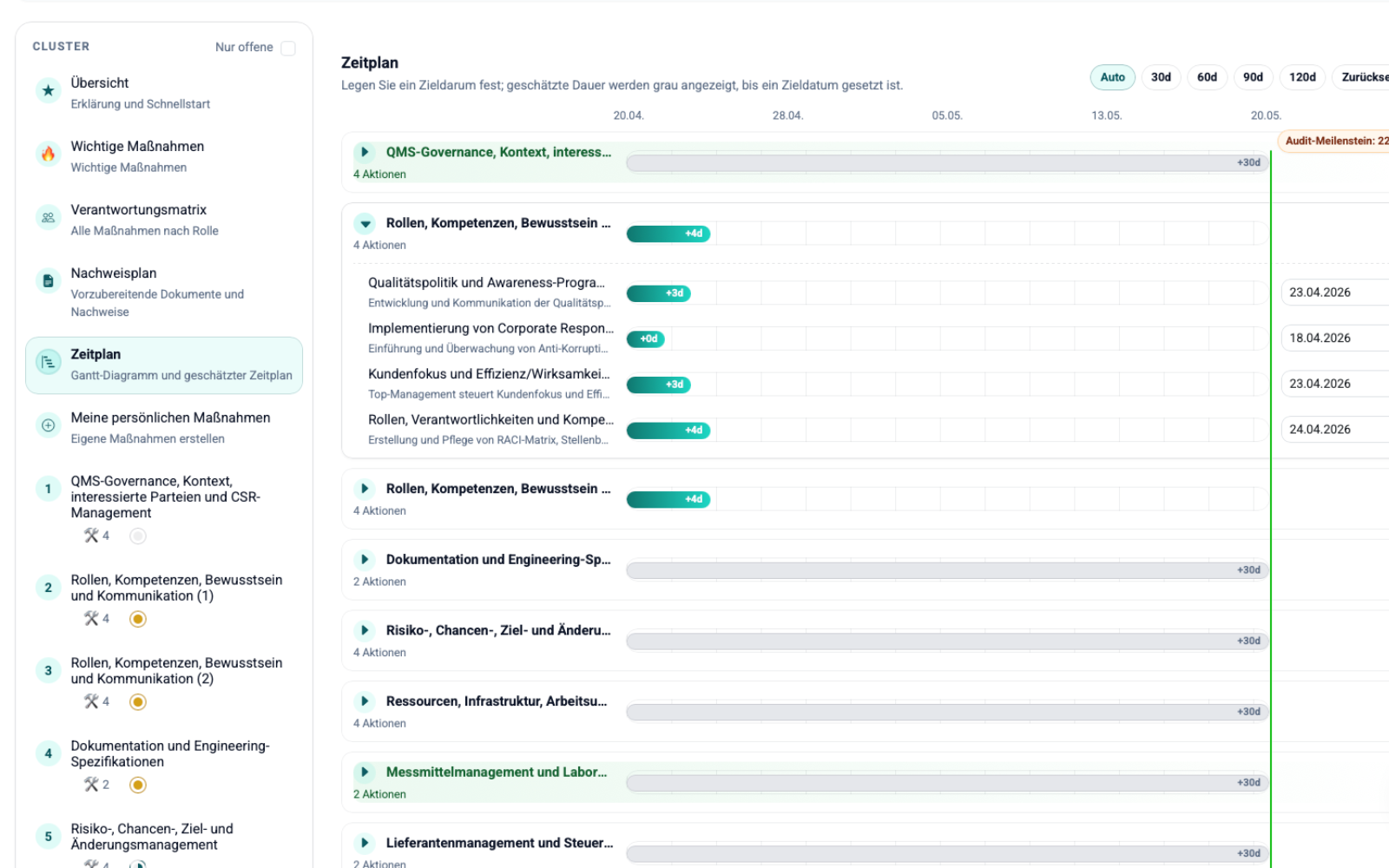The width and height of the screenshot is (1389, 868).
Task: Toggle orange status circle of Rollen Kommunikation (2)
Action: tap(137, 702)
